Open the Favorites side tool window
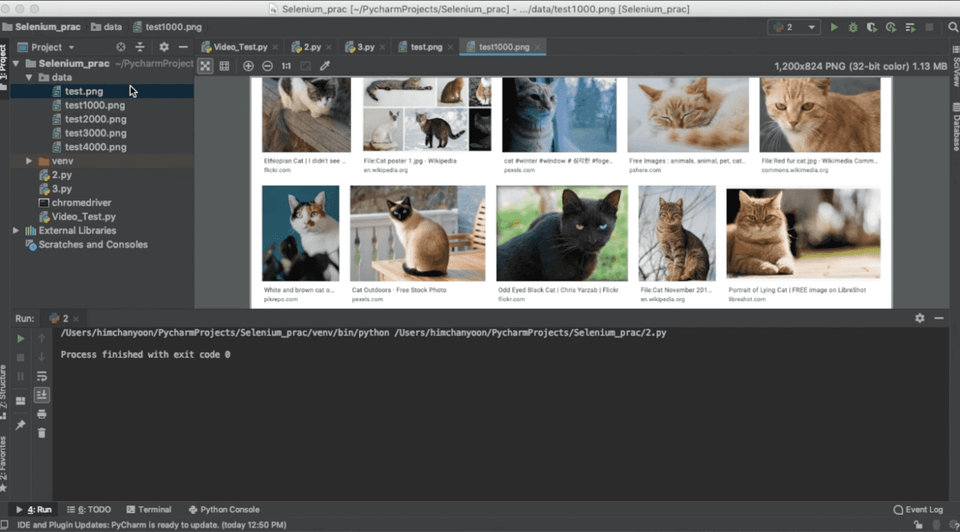Viewport: 960px width, 532px height. [4, 463]
